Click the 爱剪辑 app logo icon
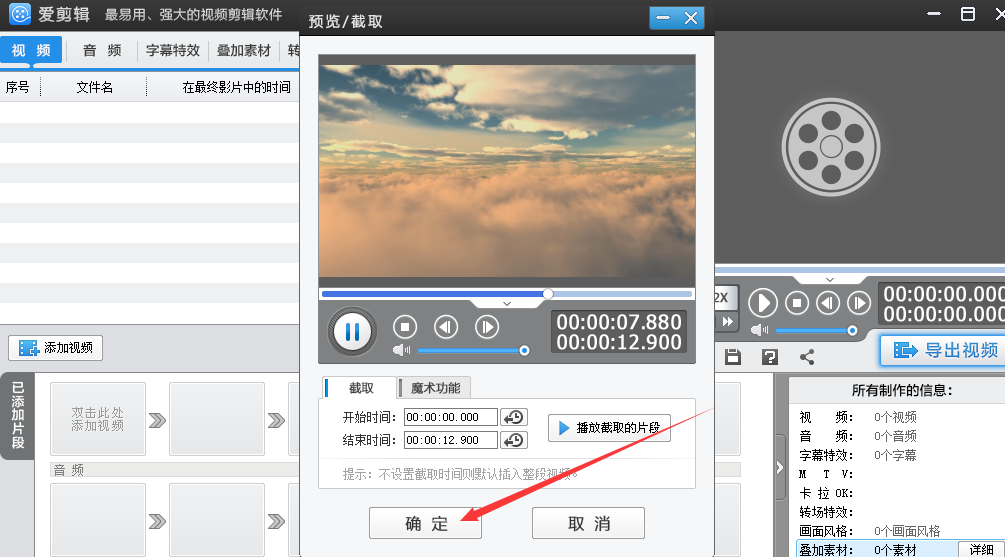Viewport: 1005px width, 557px height. tap(20, 13)
